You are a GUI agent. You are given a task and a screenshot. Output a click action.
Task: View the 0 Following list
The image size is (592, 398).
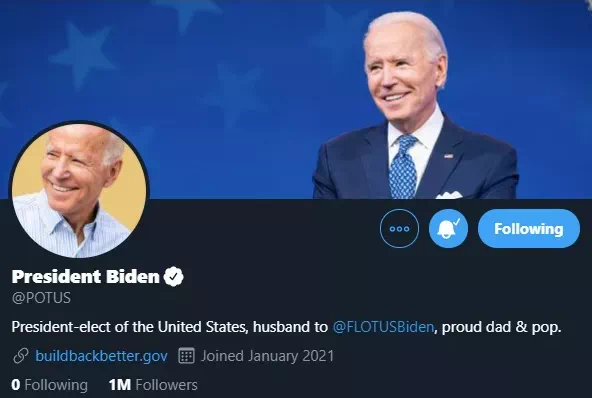pyautogui.click(x=49, y=385)
